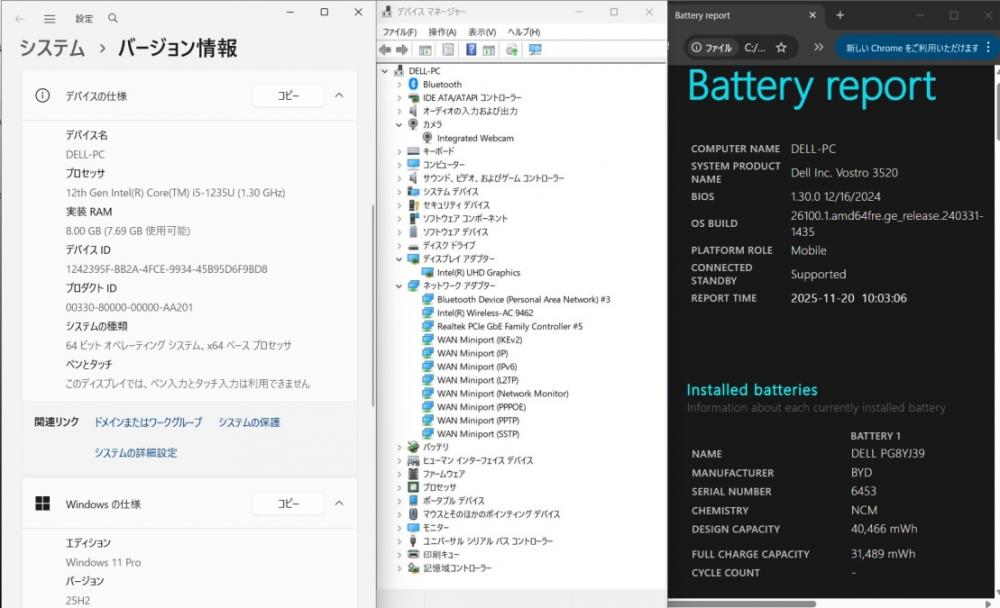Open a new Chrome tab with plus
1000x608 pixels.
840,15
